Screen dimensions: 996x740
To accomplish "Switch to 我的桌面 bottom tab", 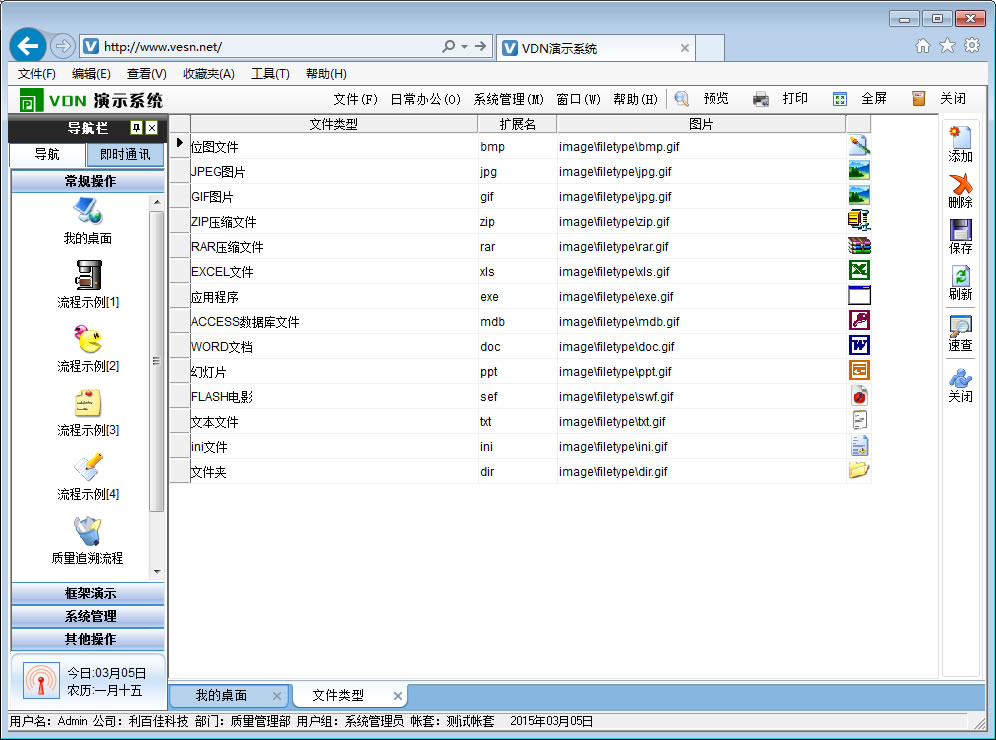I will coord(221,695).
